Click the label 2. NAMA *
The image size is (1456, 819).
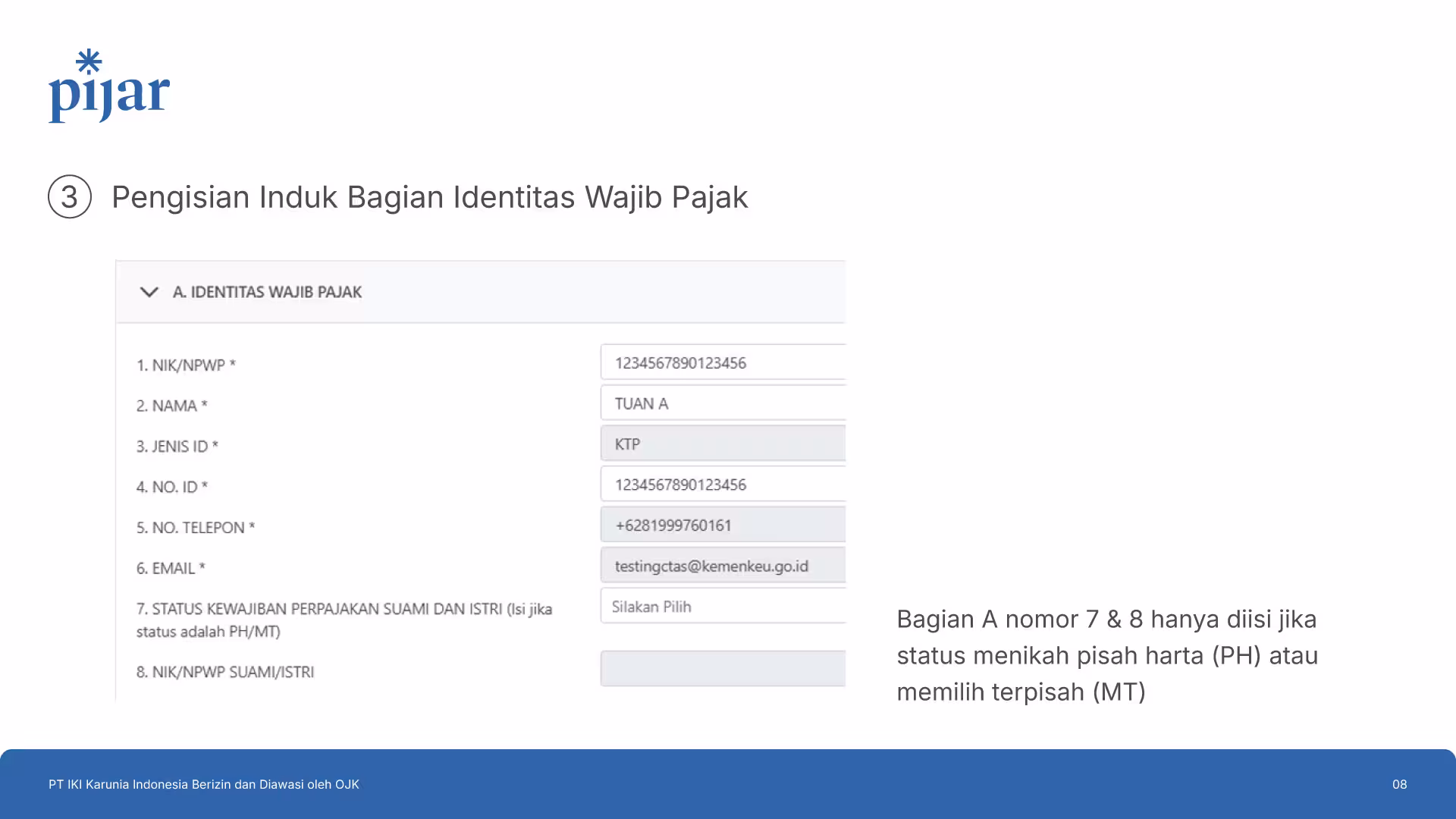171,406
